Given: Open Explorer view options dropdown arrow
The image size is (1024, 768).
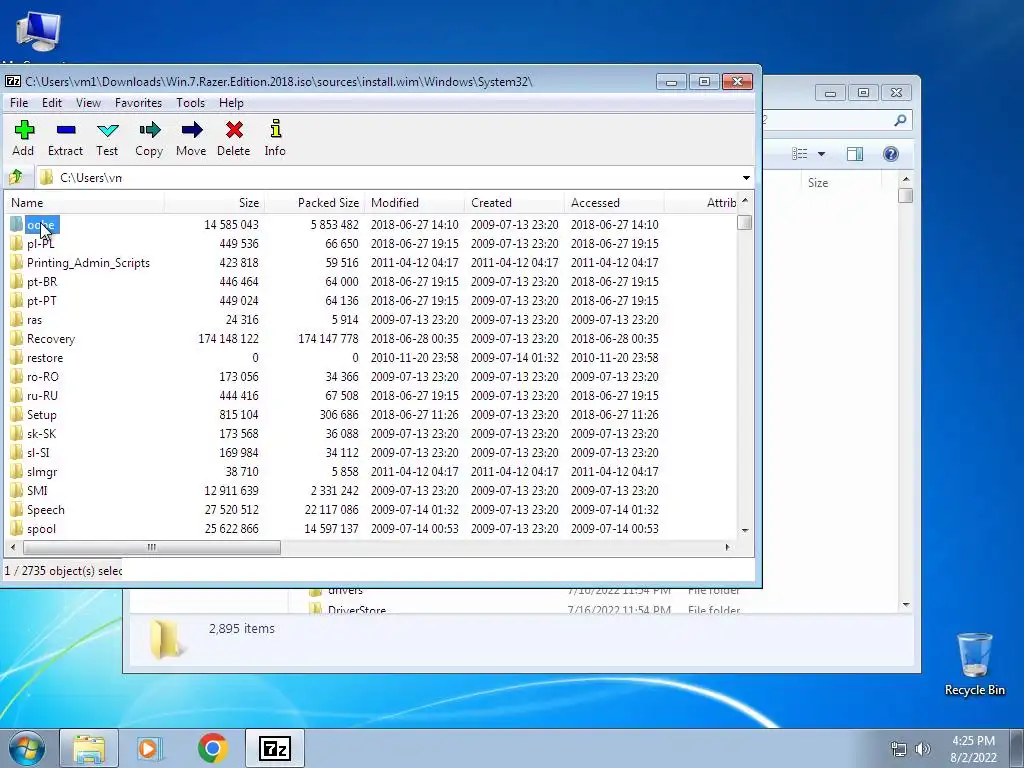Looking at the screenshot, I should click(822, 154).
